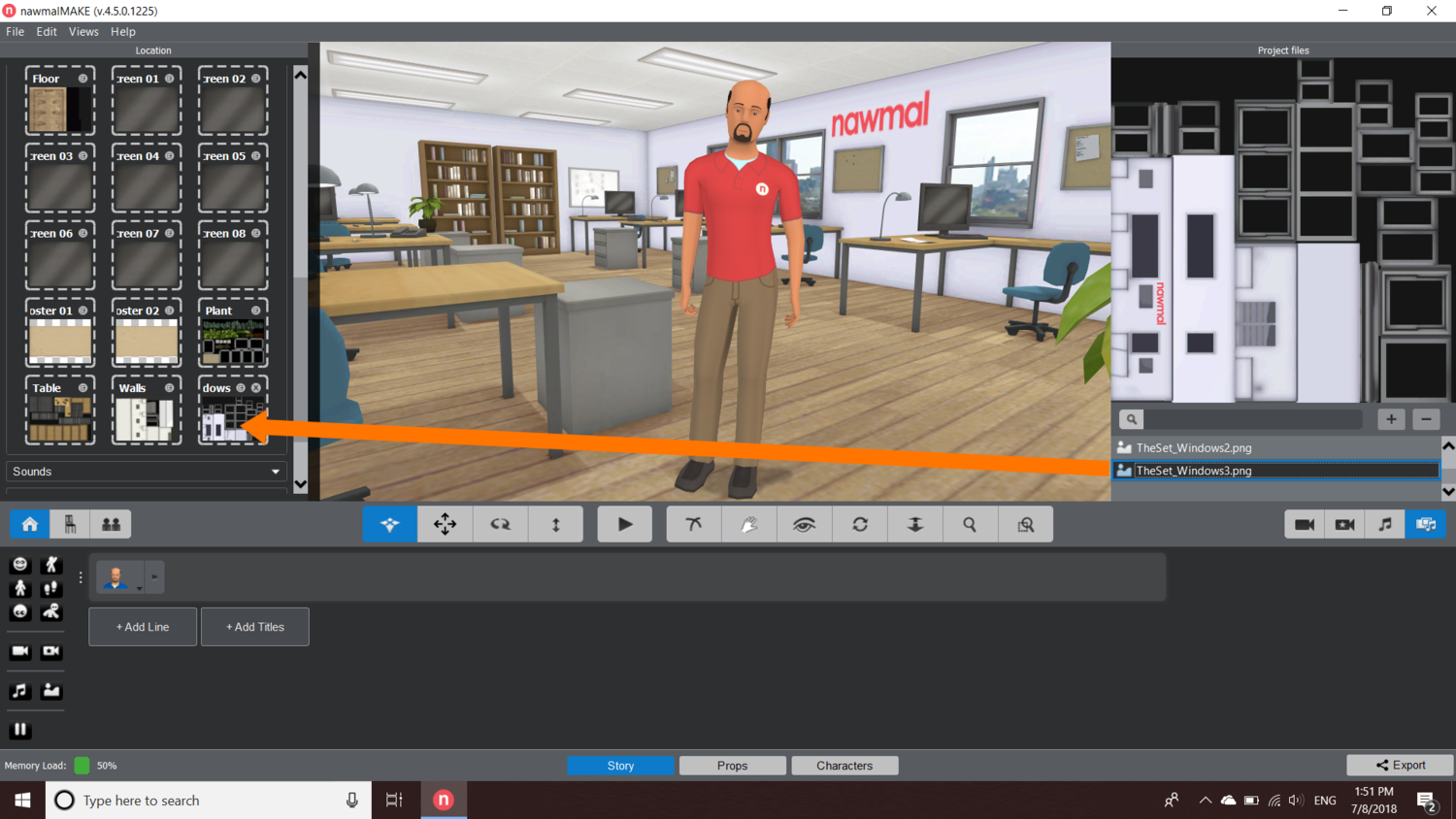Select the blue navigate camera tool
The width and height of the screenshot is (1456, 819).
tap(390, 524)
